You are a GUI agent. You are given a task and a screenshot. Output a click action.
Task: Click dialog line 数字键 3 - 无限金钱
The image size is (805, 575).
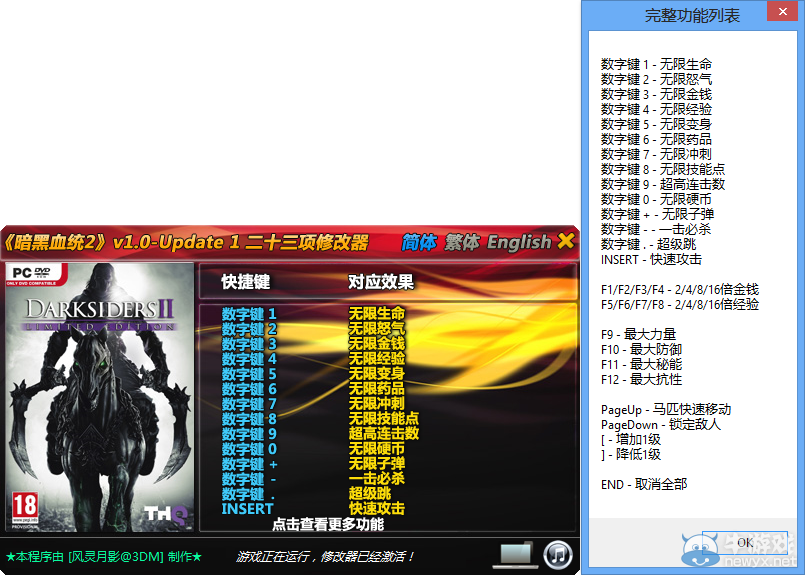click(x=656, y=94)
